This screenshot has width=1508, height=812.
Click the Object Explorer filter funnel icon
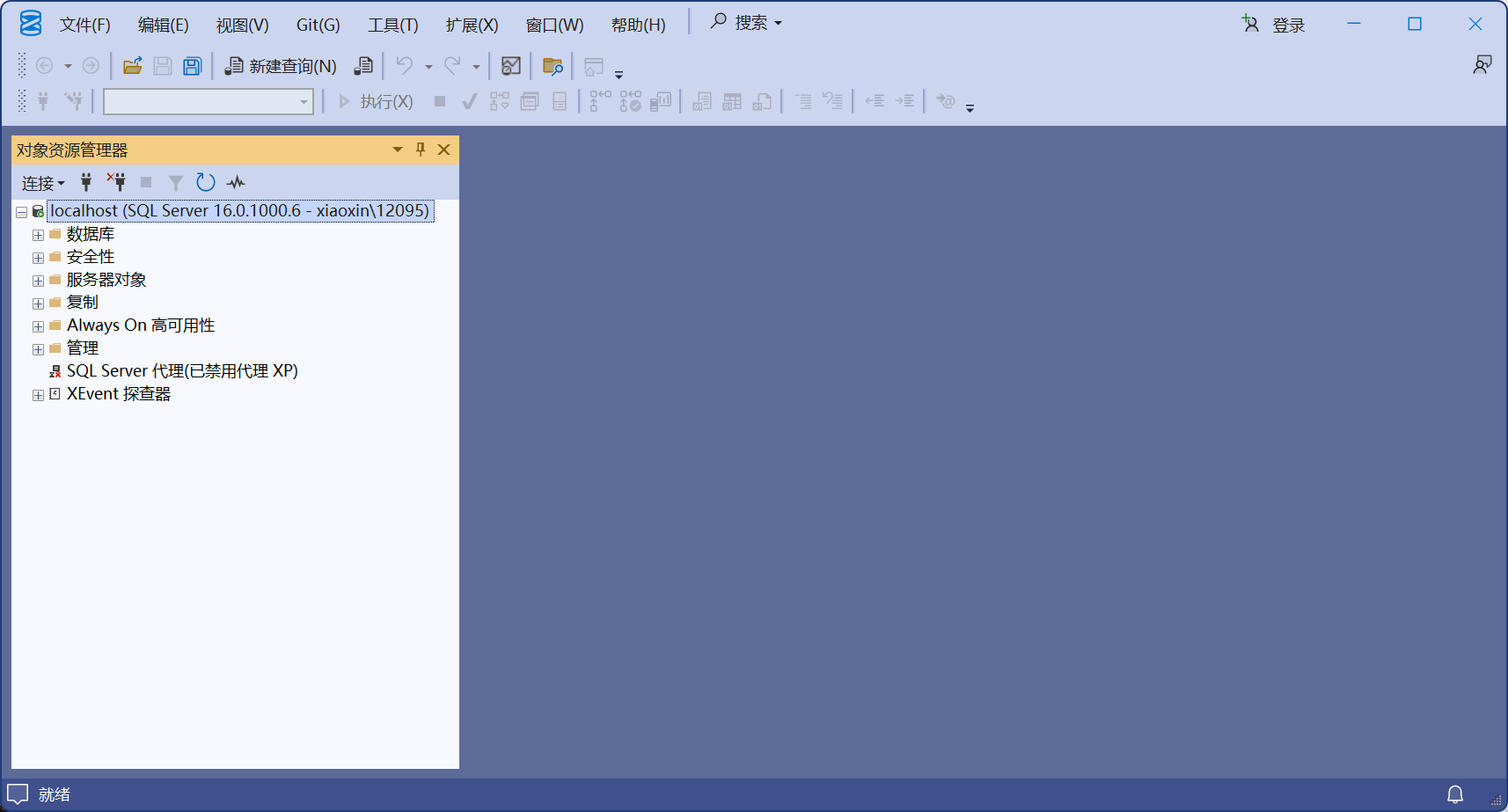click(176, 182)
